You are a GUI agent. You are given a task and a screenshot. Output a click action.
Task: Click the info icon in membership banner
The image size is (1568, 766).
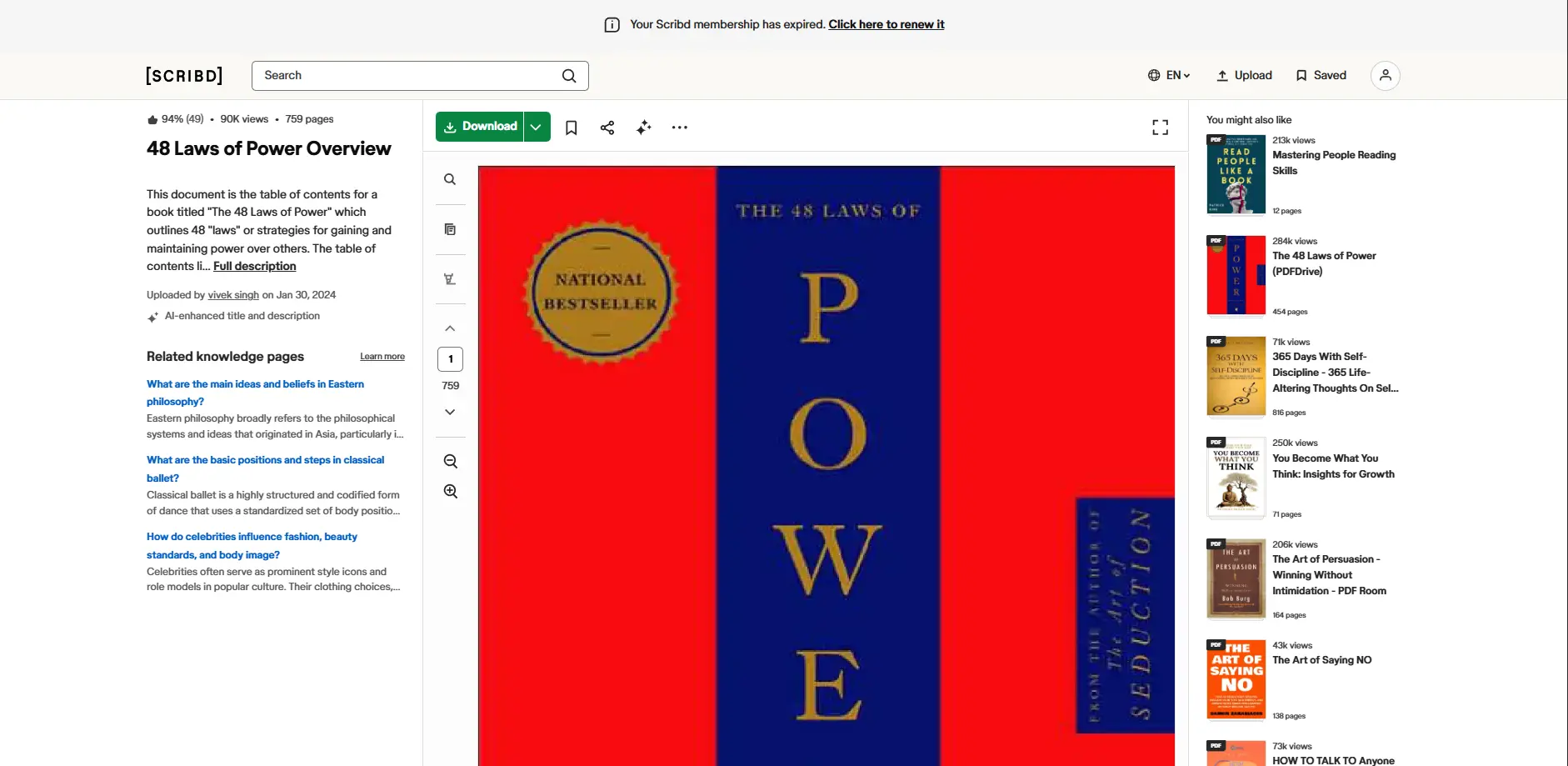point(612,25)
